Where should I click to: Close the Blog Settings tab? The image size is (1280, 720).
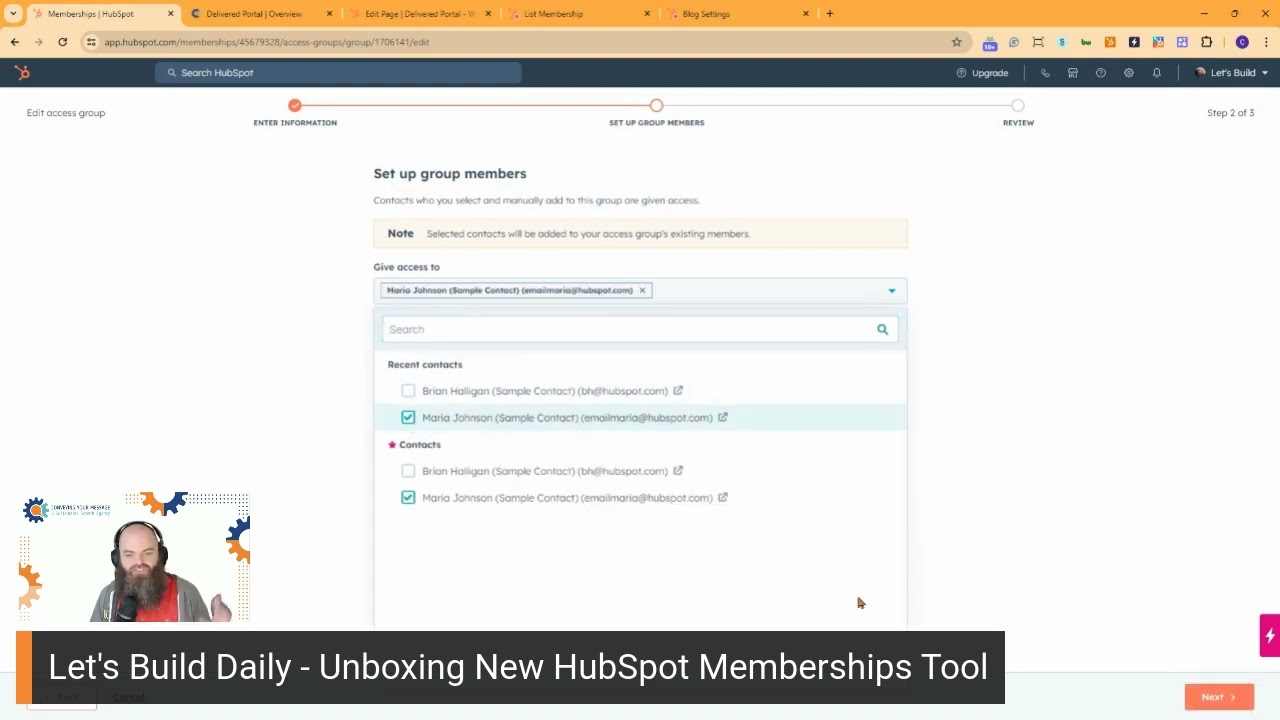click(805, 14)
